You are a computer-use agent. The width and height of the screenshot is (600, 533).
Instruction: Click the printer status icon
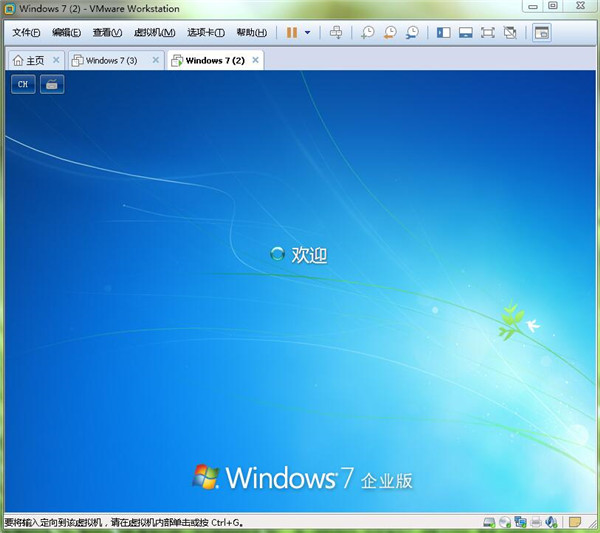pos(536,522)
